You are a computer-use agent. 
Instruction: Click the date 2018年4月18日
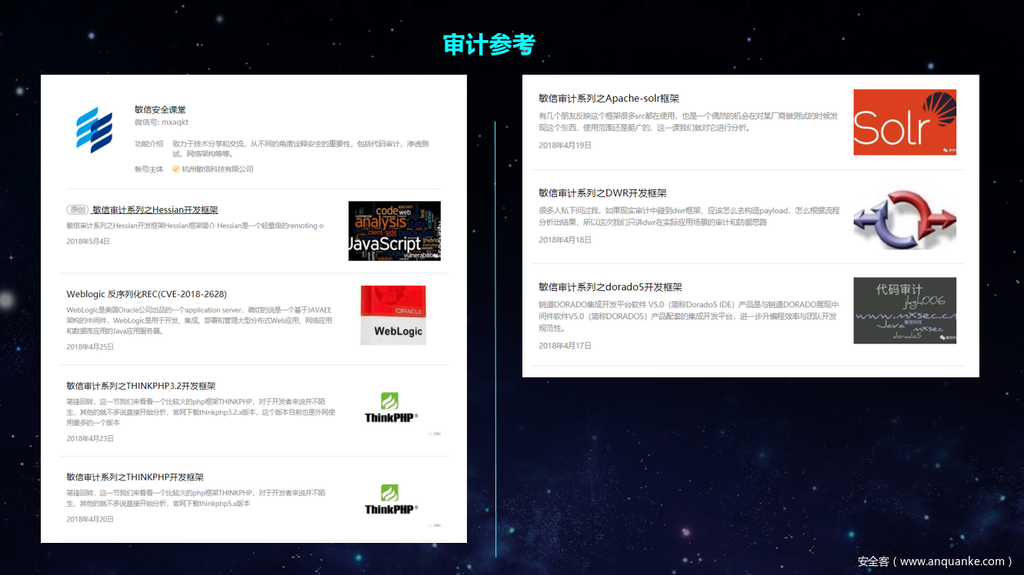click(565, 240)
